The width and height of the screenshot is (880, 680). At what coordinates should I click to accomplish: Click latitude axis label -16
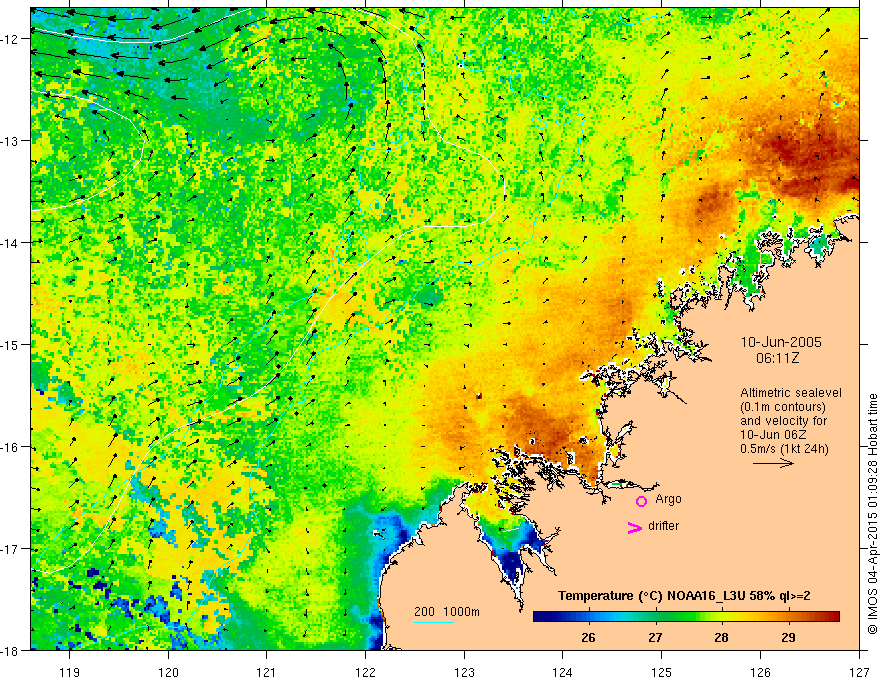pyautogui.click(x=12, y=447)
